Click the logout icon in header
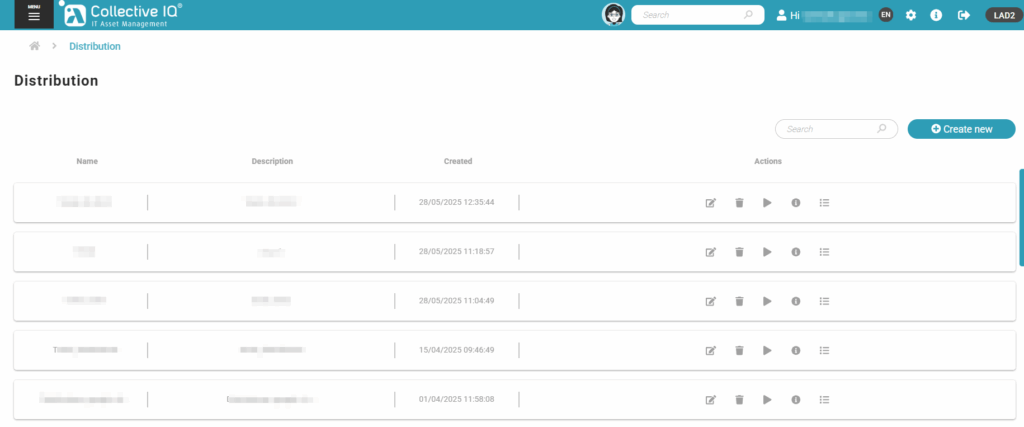1024x427 pixels. (963, 15)
